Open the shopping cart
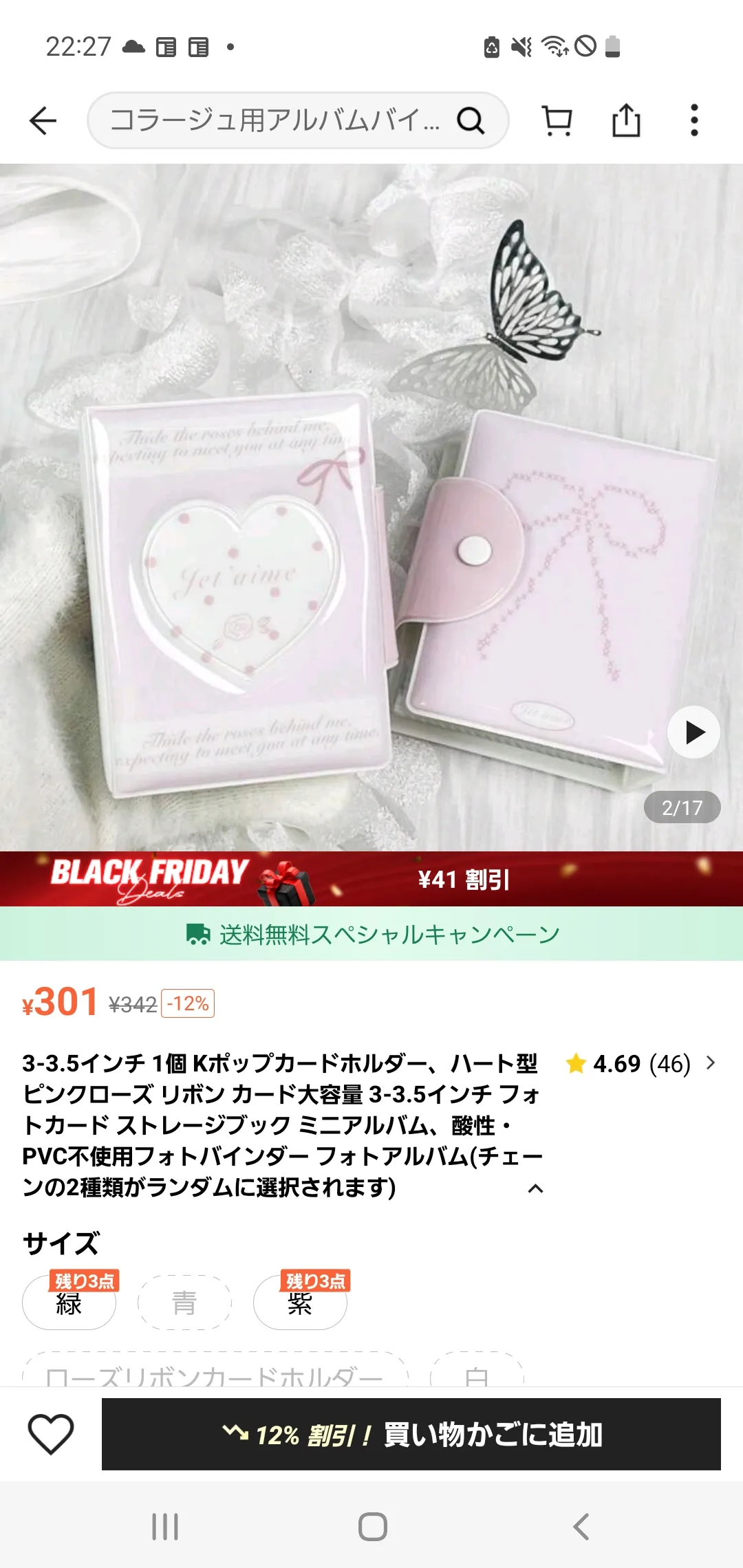 pyautogui.click(x=557, y=121)
